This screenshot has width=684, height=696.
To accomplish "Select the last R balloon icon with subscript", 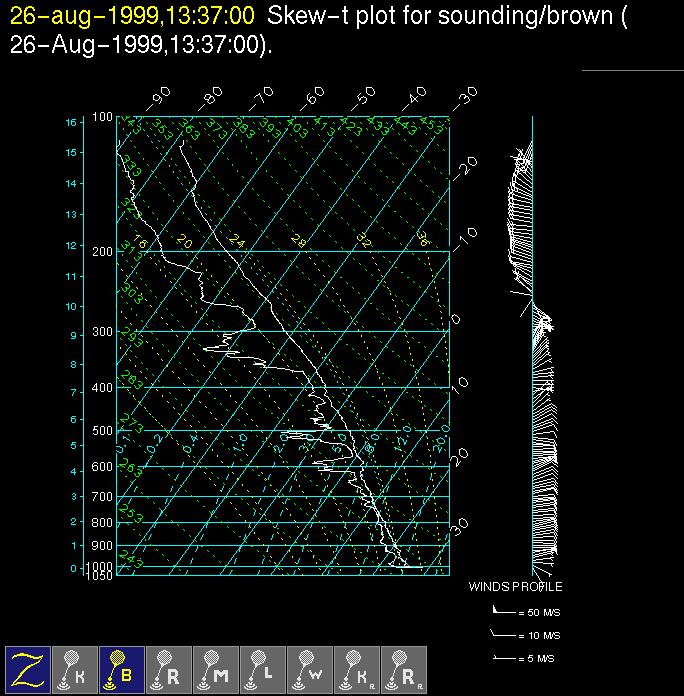I will pyautogui.click(x=404, y=669).
